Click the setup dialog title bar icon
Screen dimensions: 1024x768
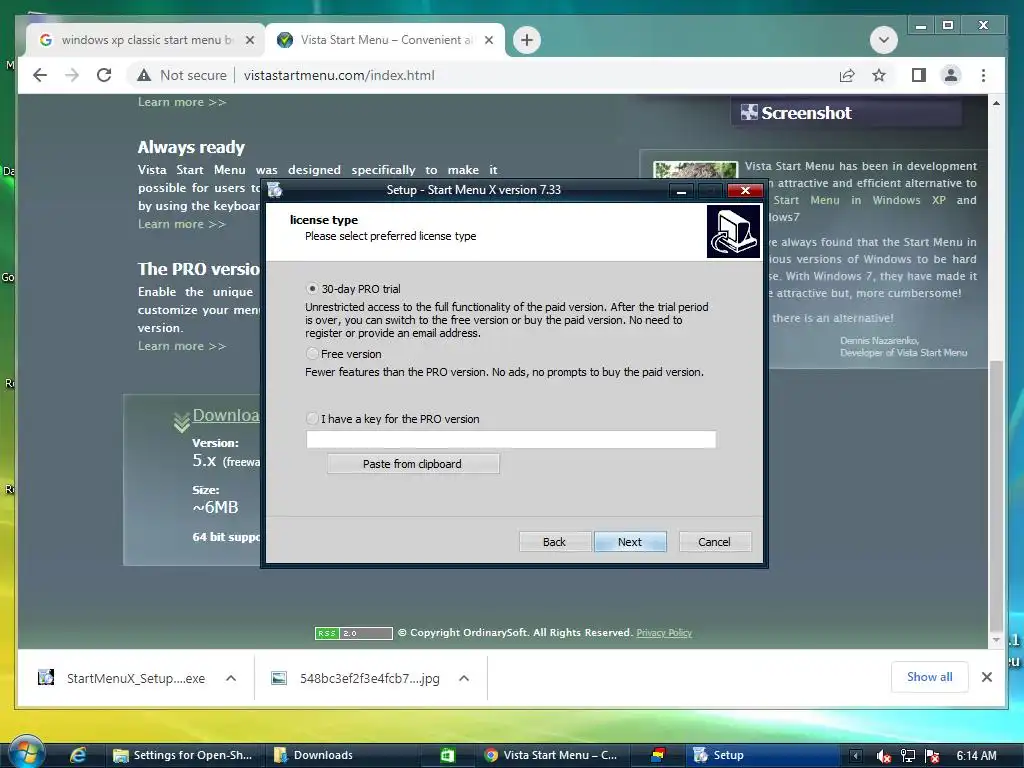[x=275, y=190]
